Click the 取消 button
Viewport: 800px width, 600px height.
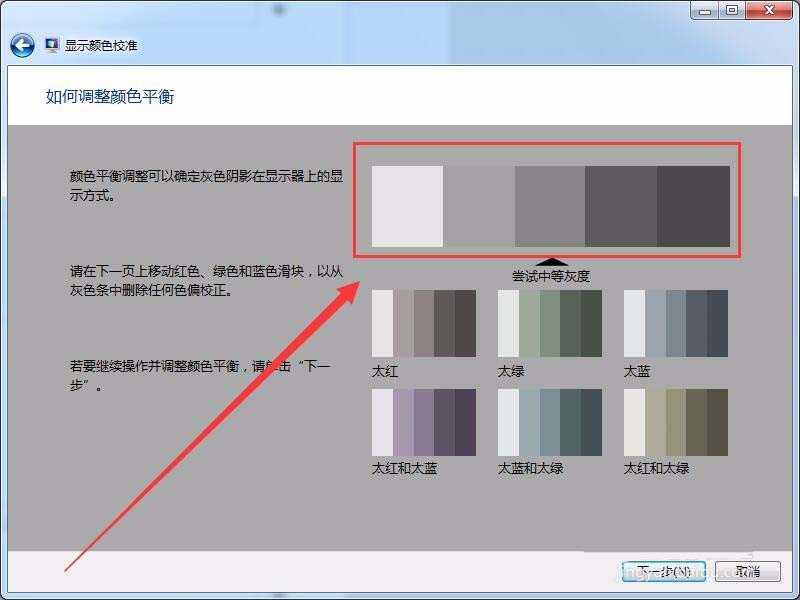(x=748, y=569)
